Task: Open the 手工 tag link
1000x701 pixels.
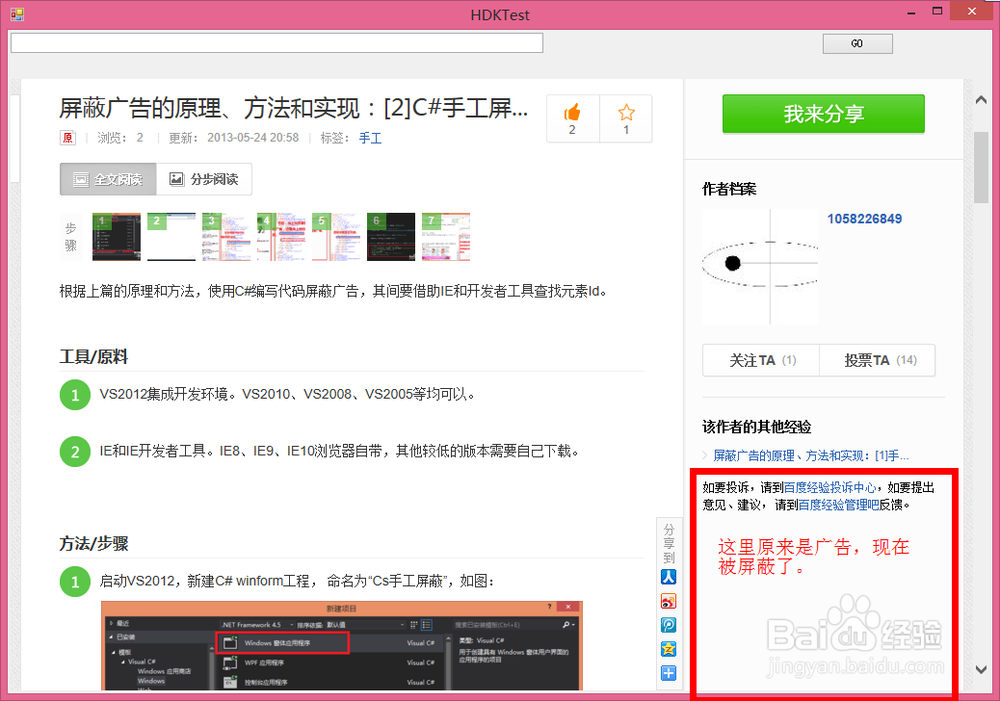Action: pos(370,138)
